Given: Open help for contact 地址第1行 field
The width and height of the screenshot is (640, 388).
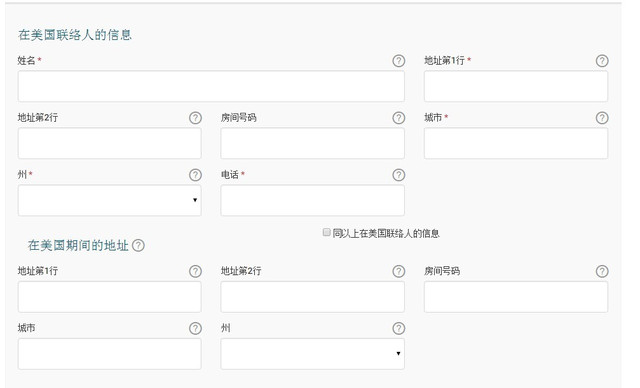Looking at the screenshot, I should (602, 61).
